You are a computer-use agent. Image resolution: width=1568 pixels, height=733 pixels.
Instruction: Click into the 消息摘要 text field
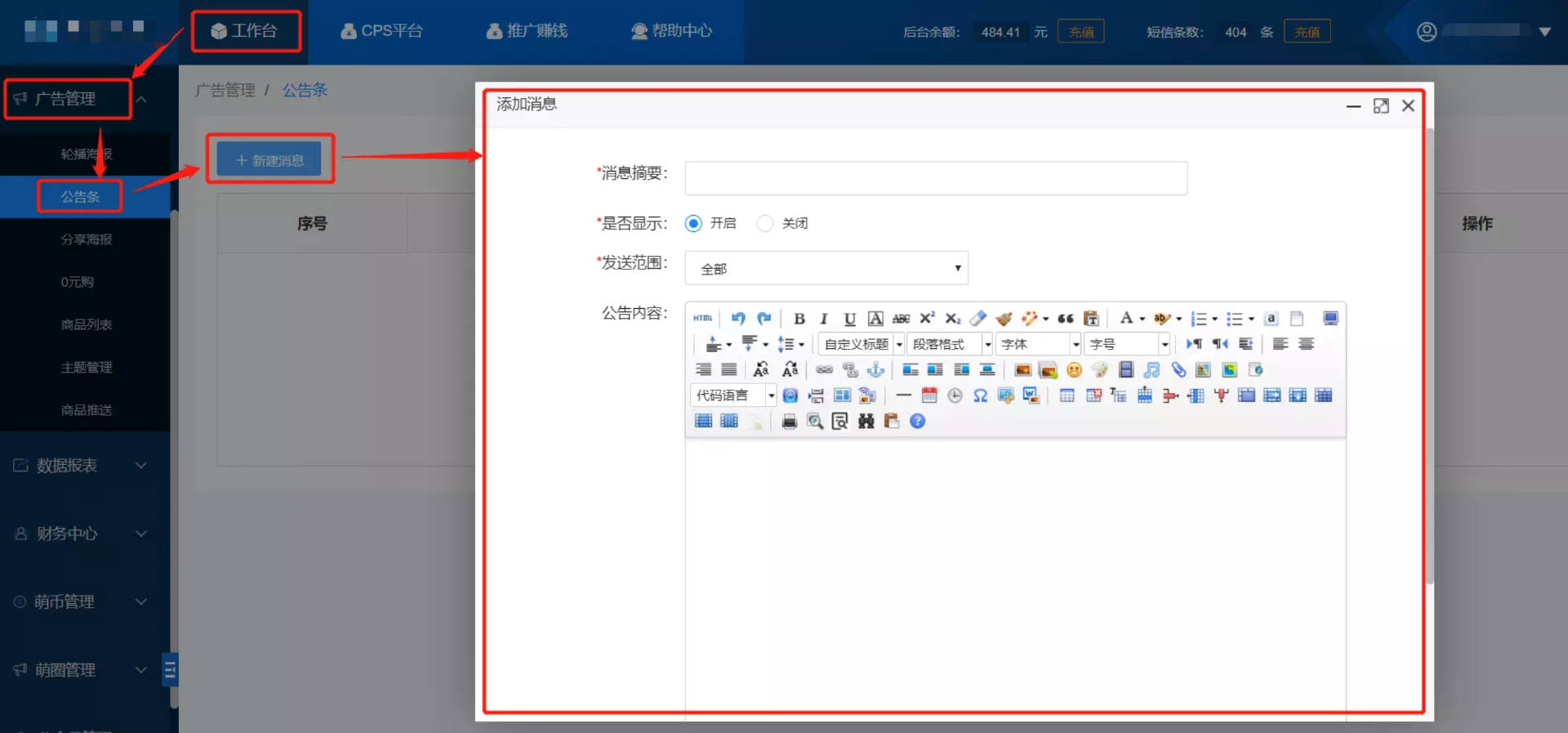click(x=935, y=178)
